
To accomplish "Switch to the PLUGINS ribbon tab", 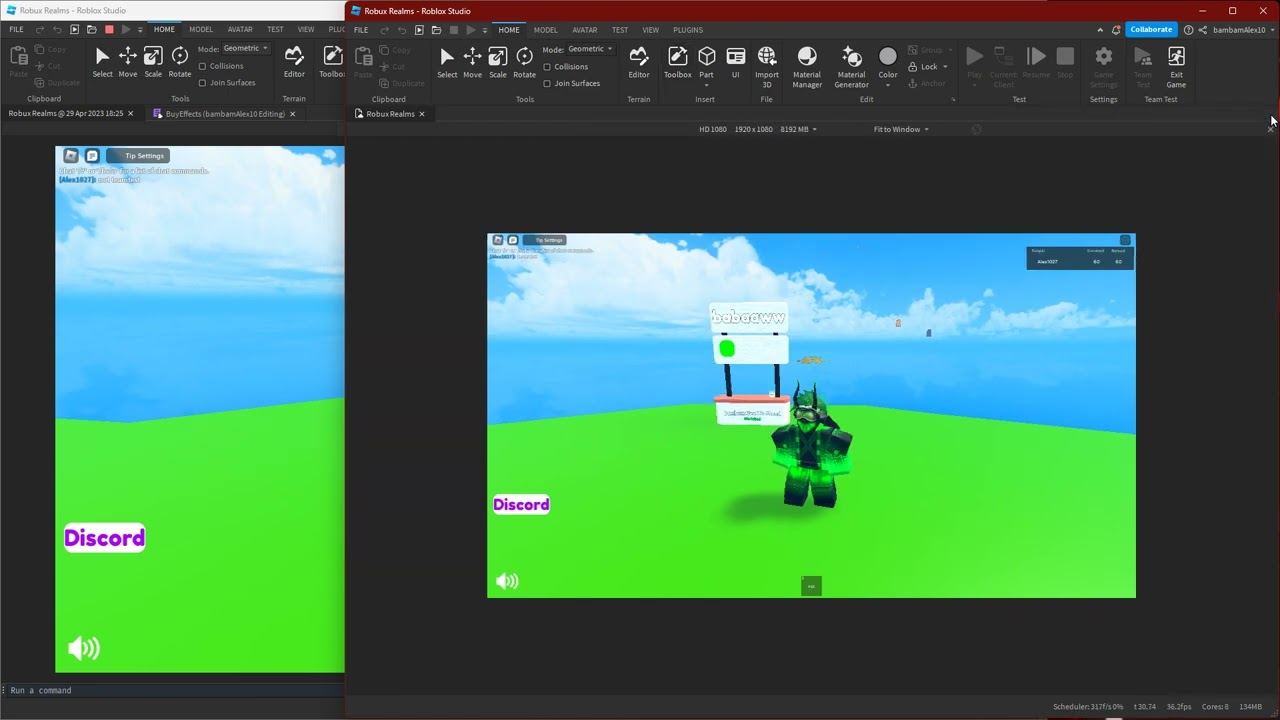I will (687, 30).
